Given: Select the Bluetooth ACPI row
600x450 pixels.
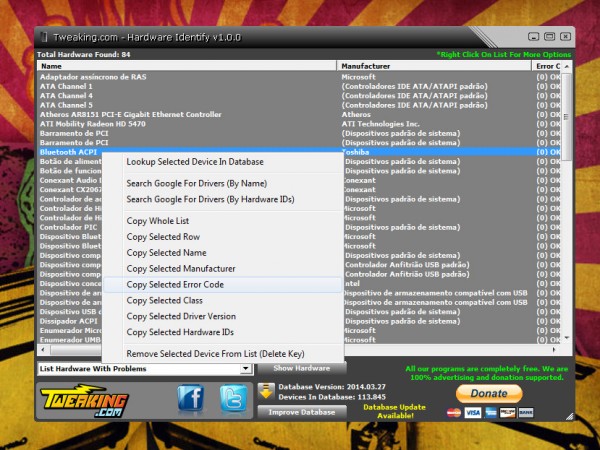Looking at the screenshot, I should pyautogui.click(x=298, y=152).
